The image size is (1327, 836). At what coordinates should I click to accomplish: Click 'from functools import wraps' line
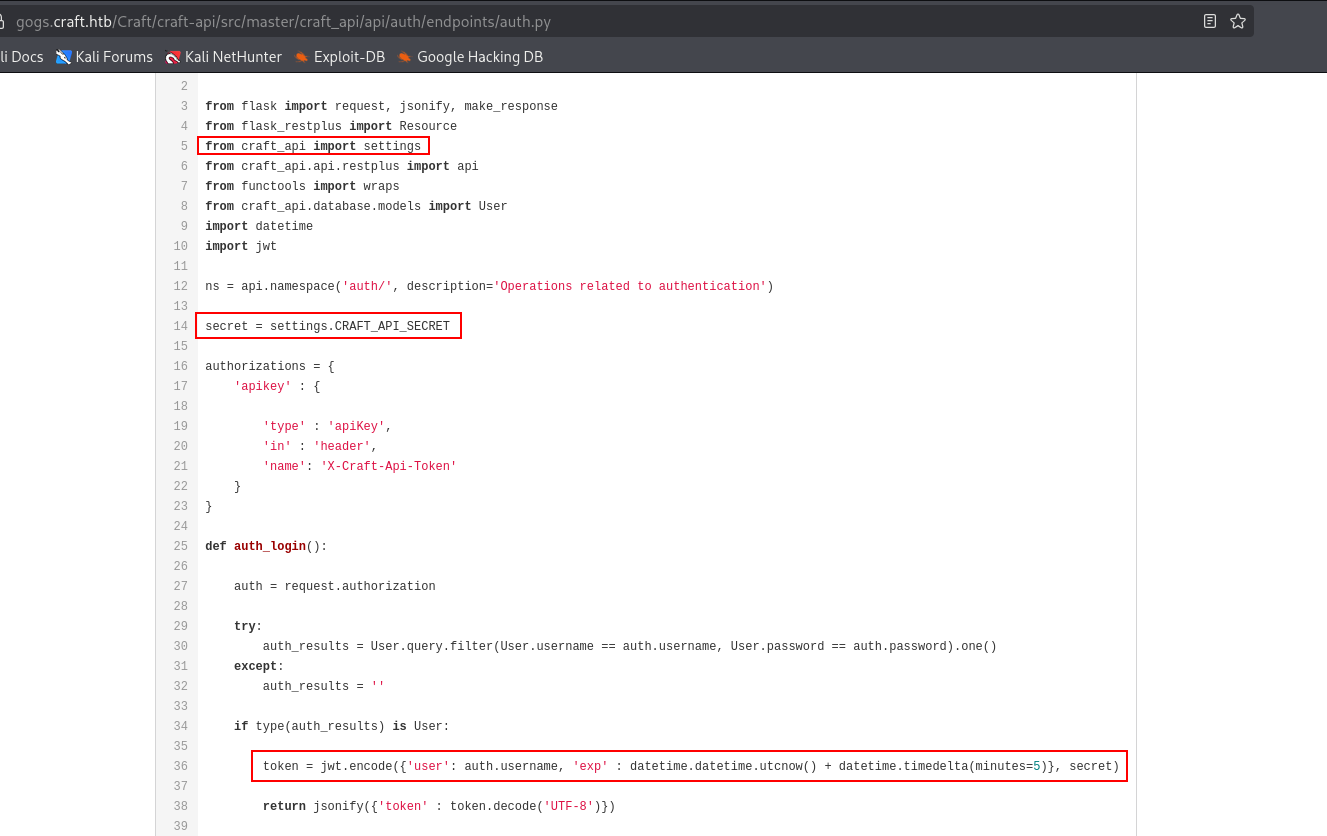pyautogui.click(x=302, y=186)
